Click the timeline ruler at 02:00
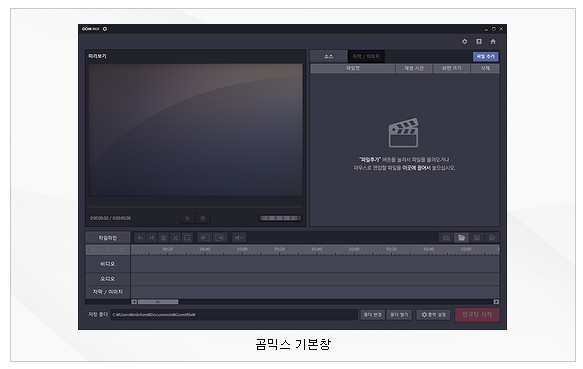 (354, 250)
